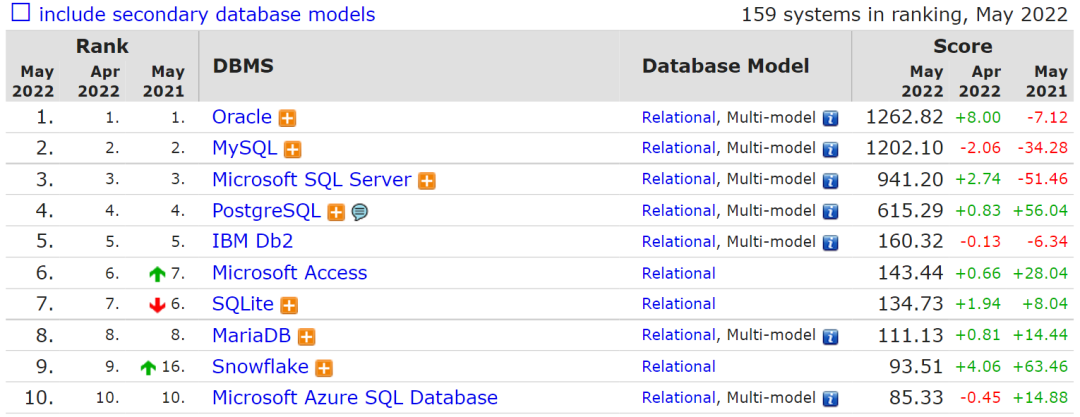Click the info icon in the MariaDB row

tap(830, 336)
